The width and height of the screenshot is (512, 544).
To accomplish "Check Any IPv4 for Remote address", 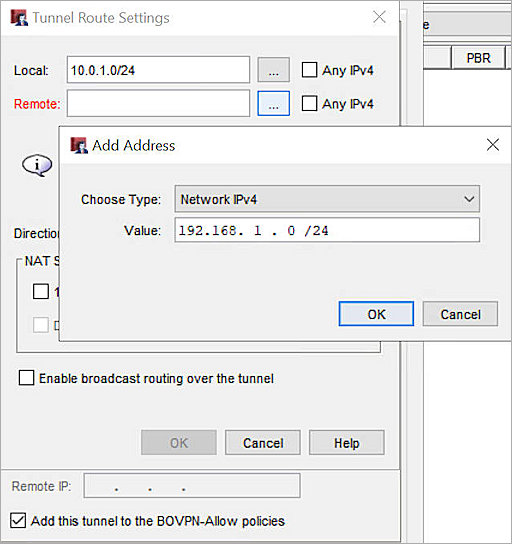I will pos(309,103).
